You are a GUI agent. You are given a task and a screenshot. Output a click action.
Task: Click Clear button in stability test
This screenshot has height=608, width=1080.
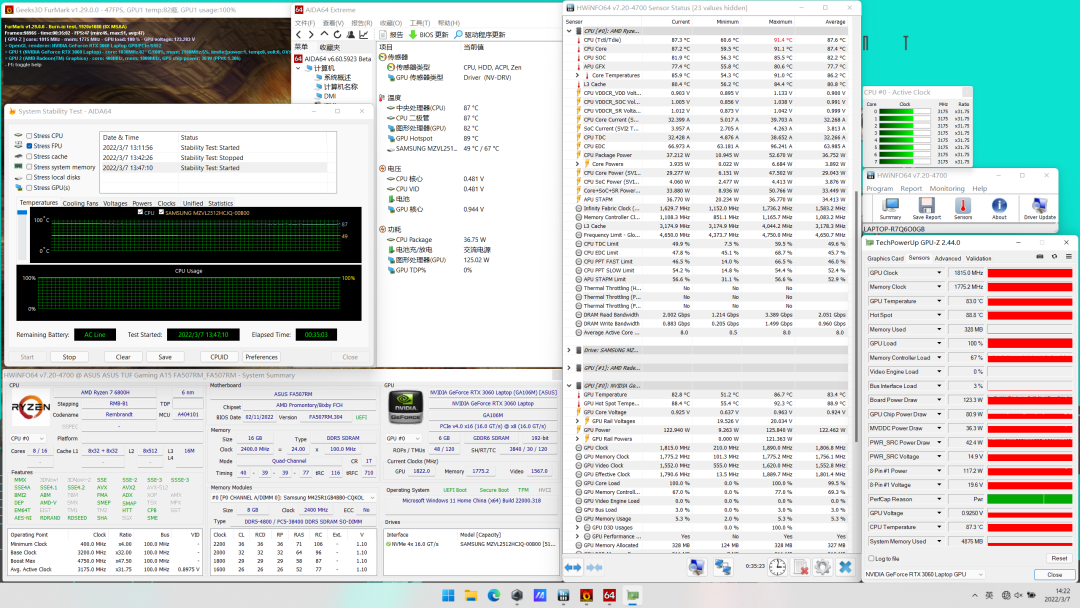click(123, 357)
